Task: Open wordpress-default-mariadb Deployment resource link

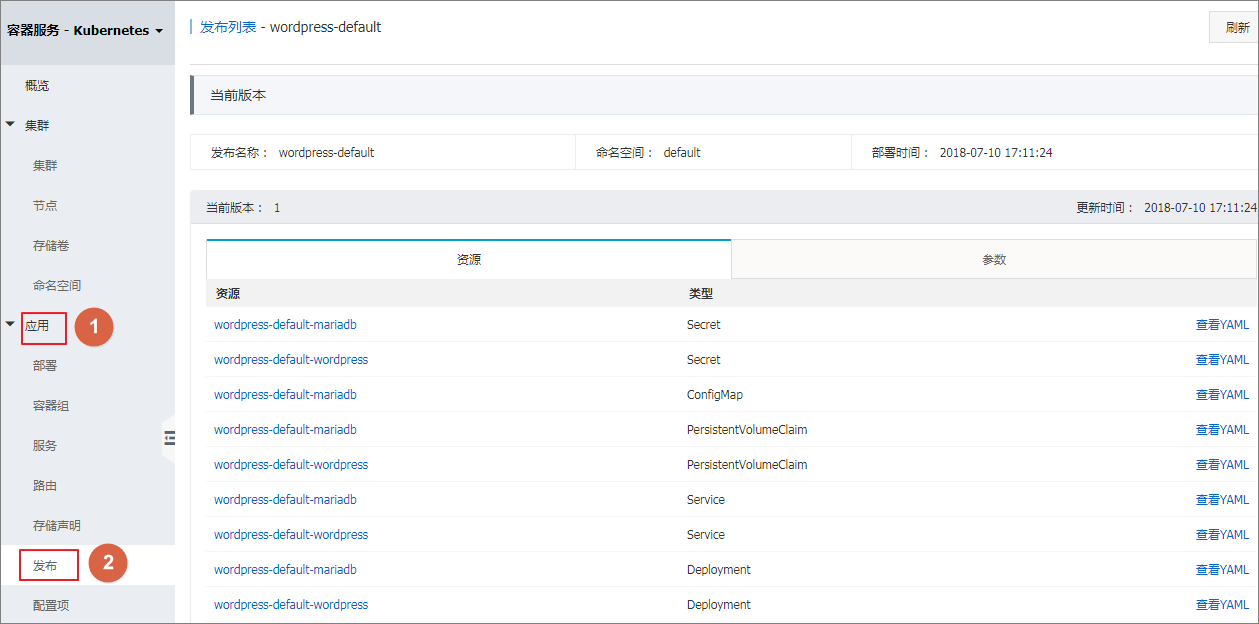Action: tap(285, 570)
